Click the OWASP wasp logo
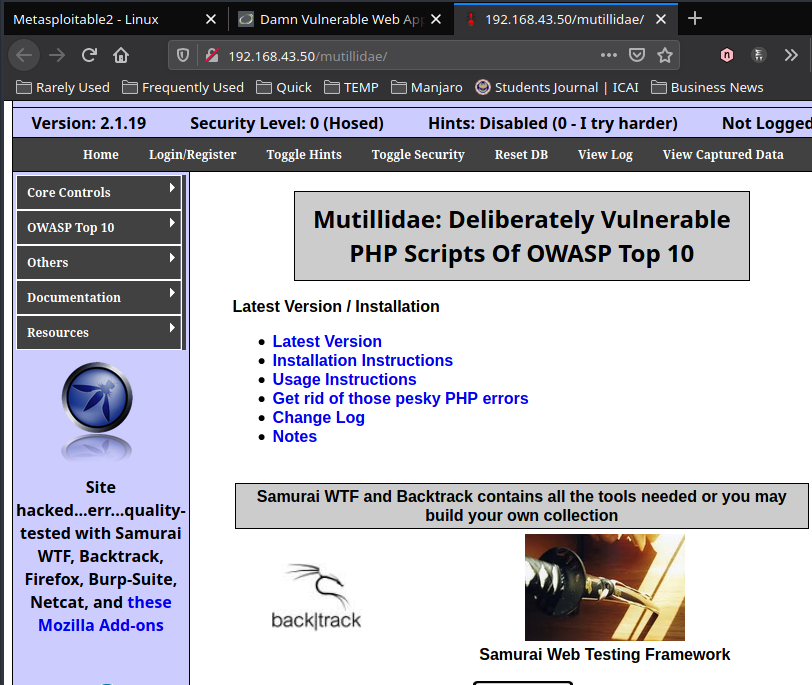Viewport: 812px width, 685px height. (97, 398)
